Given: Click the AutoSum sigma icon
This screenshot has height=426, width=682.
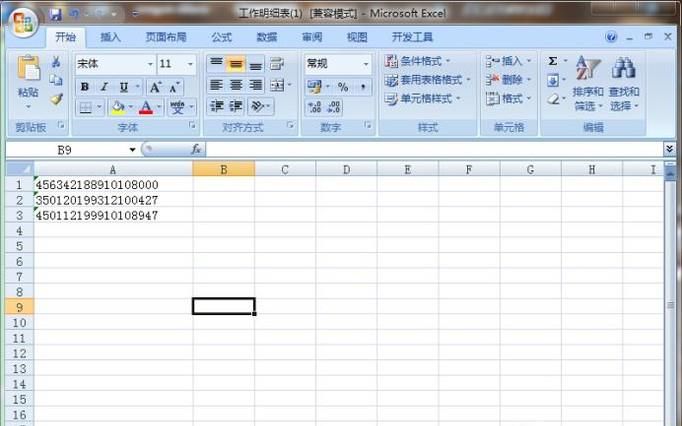Looking at the screenshot, I should click(553, 61).
